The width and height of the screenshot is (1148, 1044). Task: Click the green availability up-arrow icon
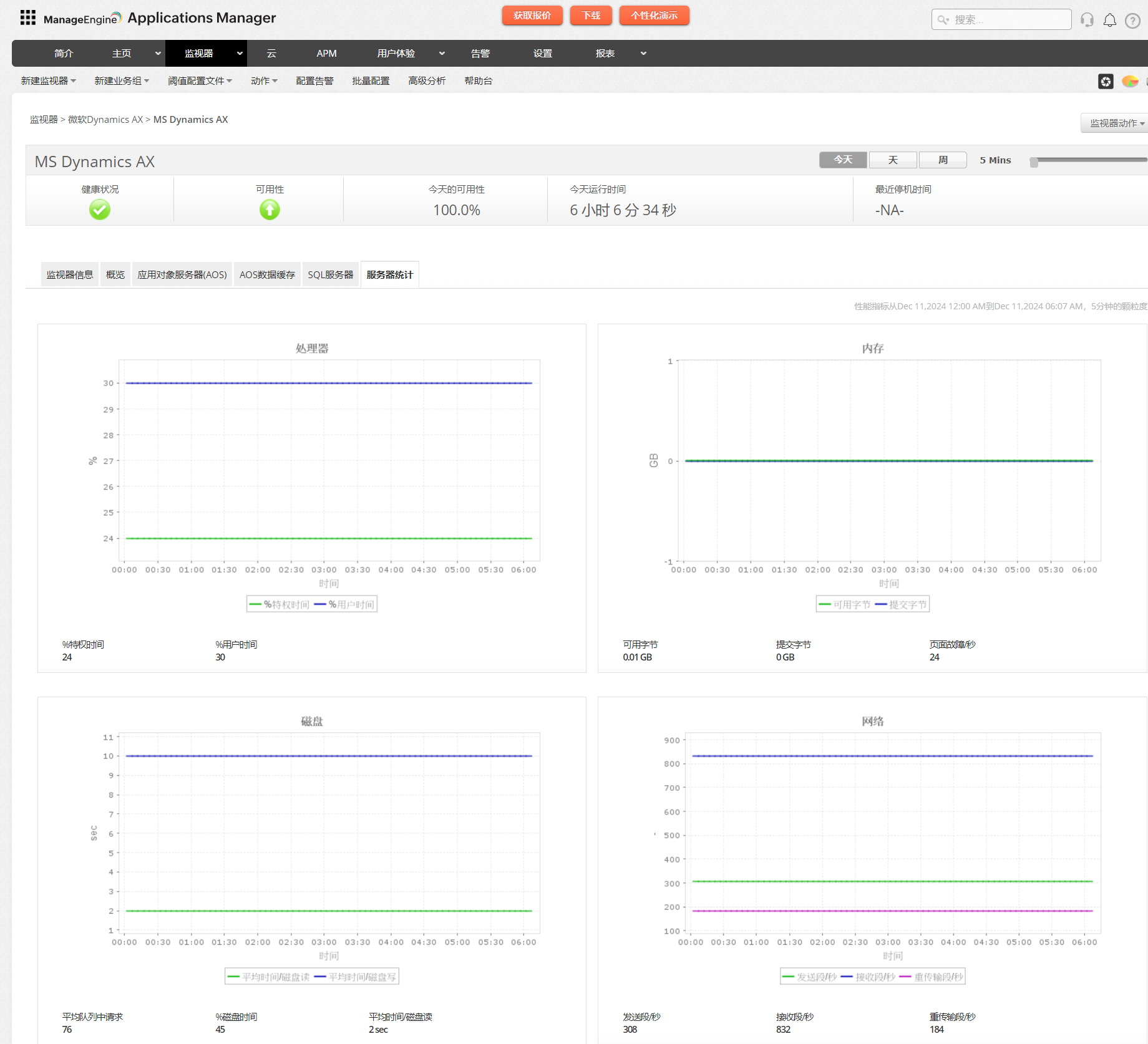tap(270, 210)
